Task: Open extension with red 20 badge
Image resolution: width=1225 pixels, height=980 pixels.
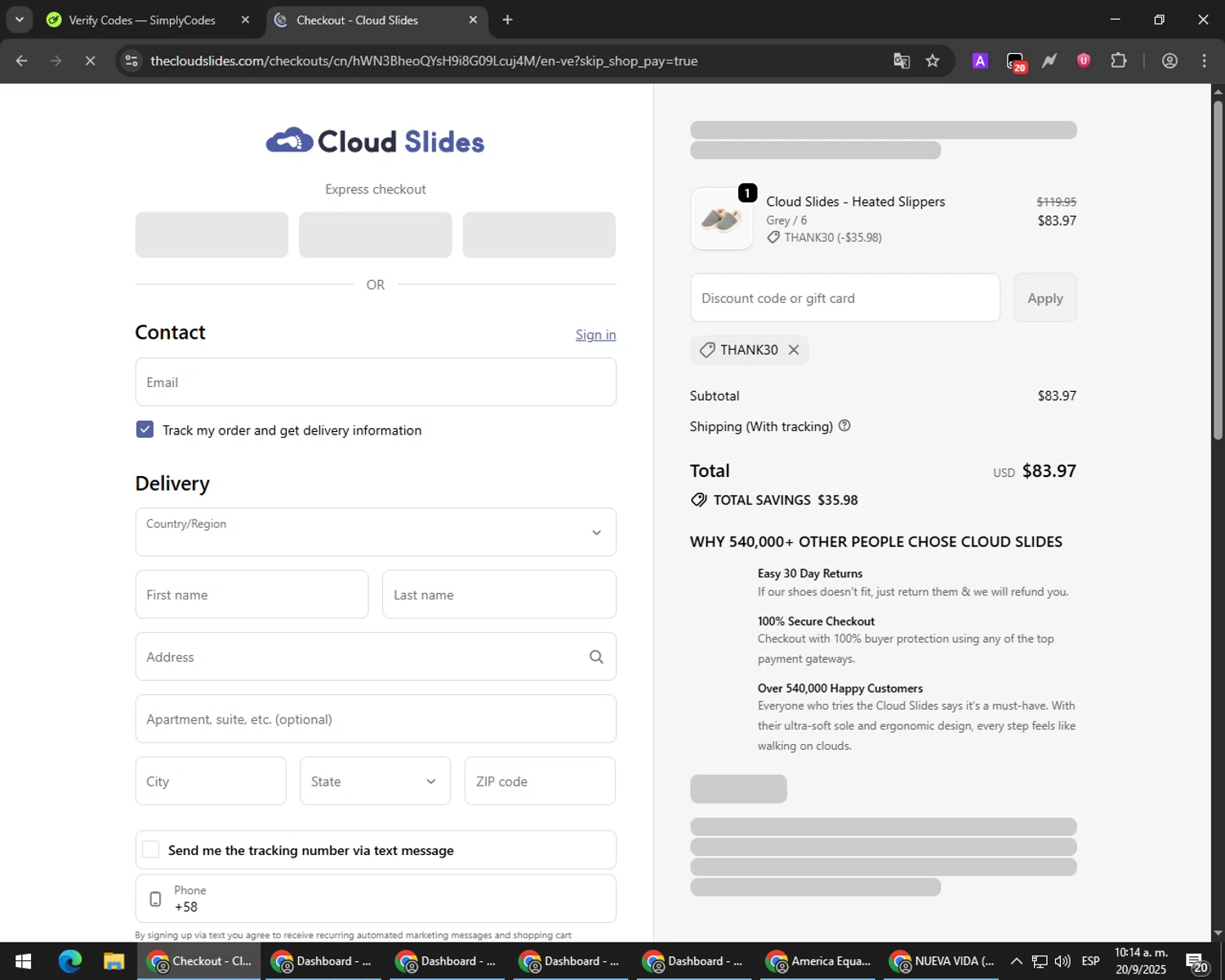Action: point(1015,61)
